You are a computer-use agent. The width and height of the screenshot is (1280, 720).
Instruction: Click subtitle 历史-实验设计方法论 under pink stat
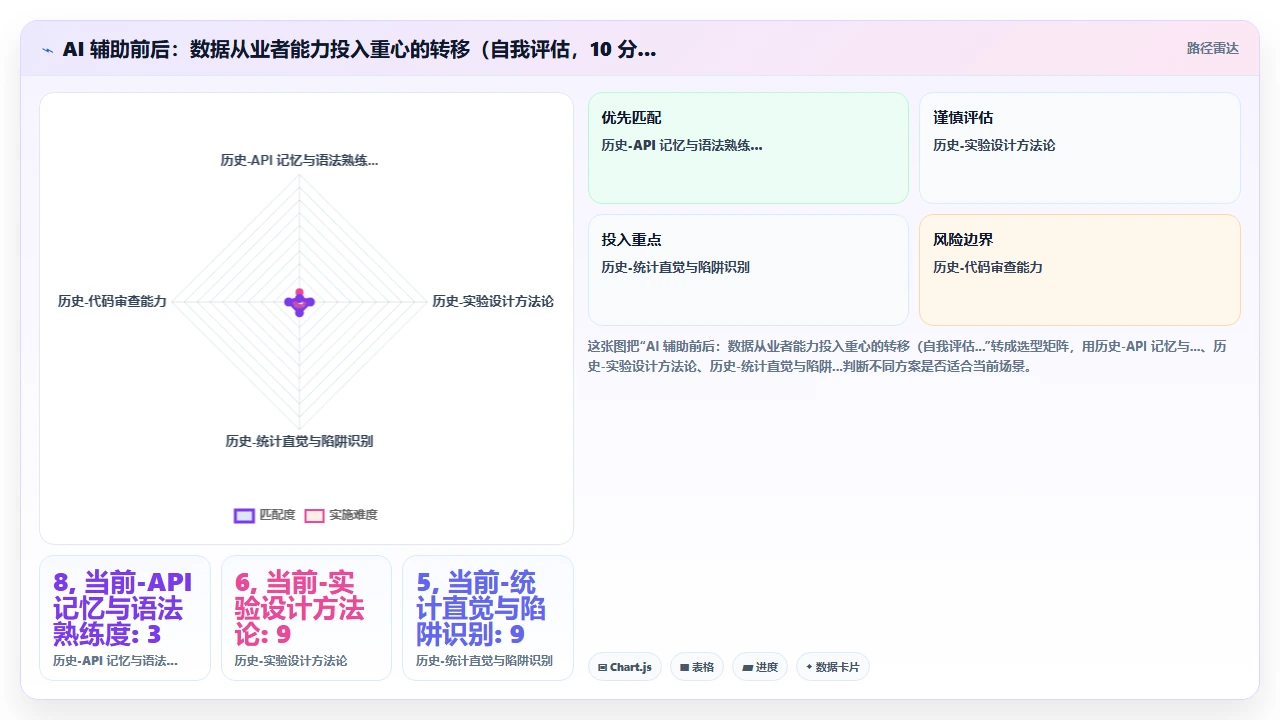click(291, 661)
